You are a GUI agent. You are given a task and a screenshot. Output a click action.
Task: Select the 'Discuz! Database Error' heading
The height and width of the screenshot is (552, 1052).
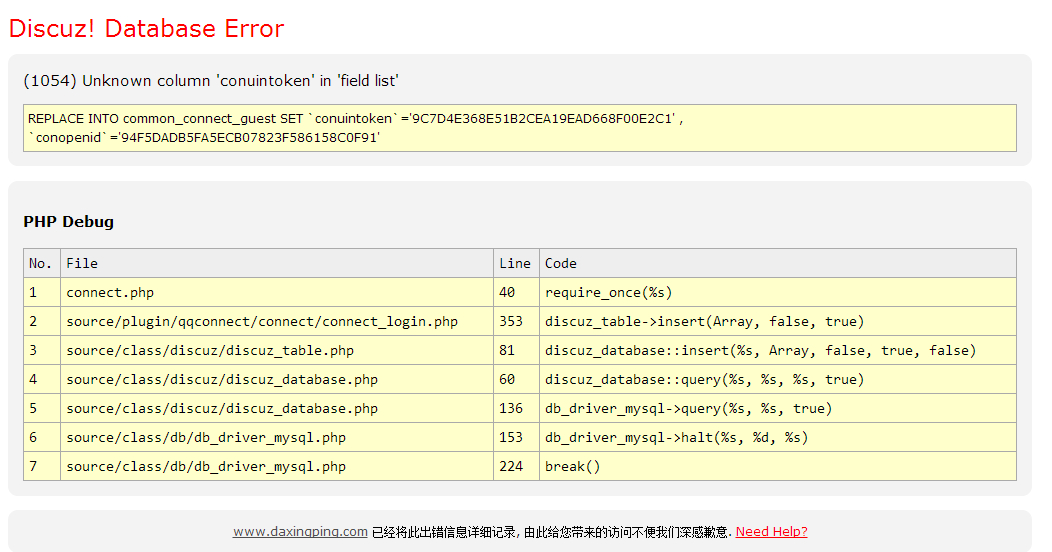click(146, 29)
